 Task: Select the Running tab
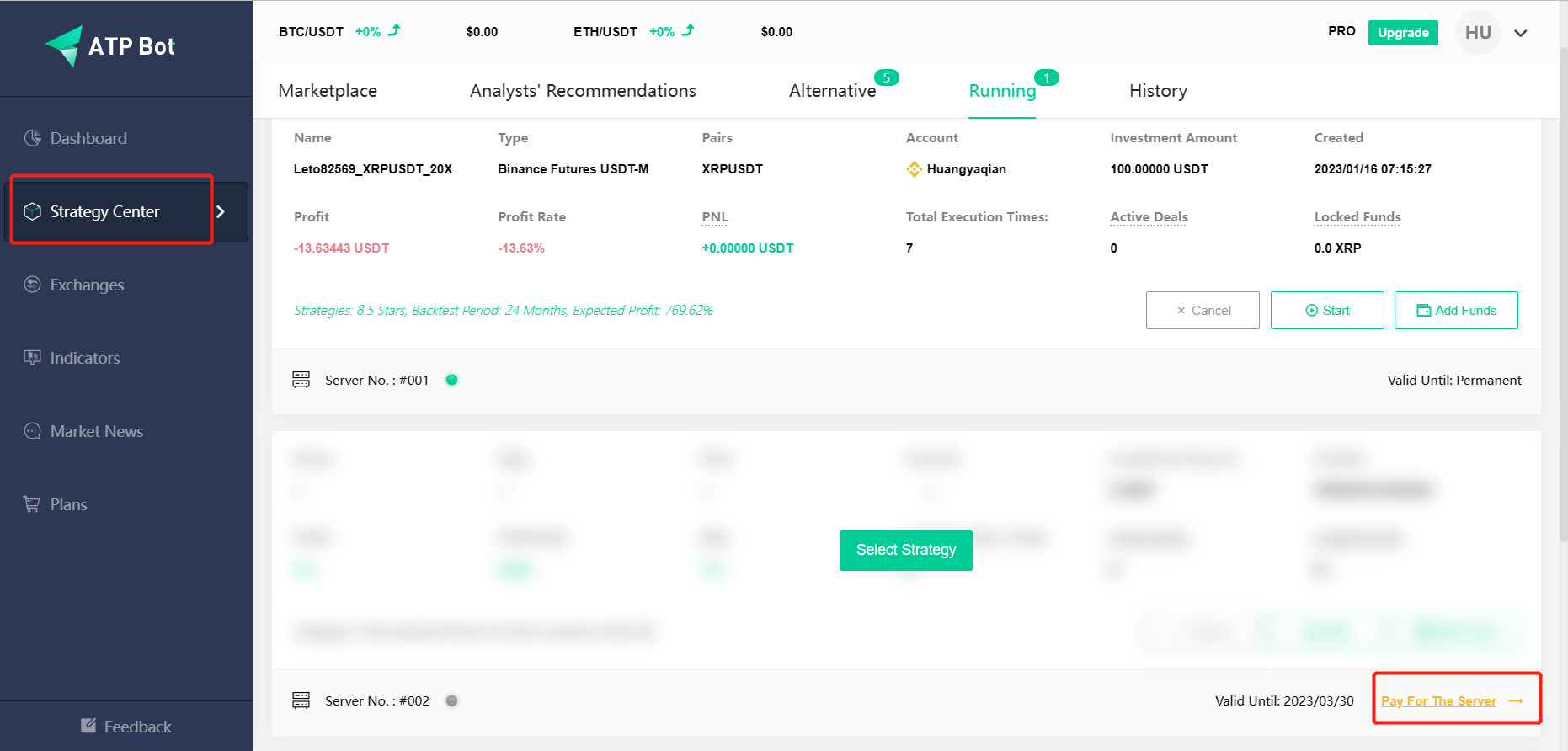[x=1002, y=91]
